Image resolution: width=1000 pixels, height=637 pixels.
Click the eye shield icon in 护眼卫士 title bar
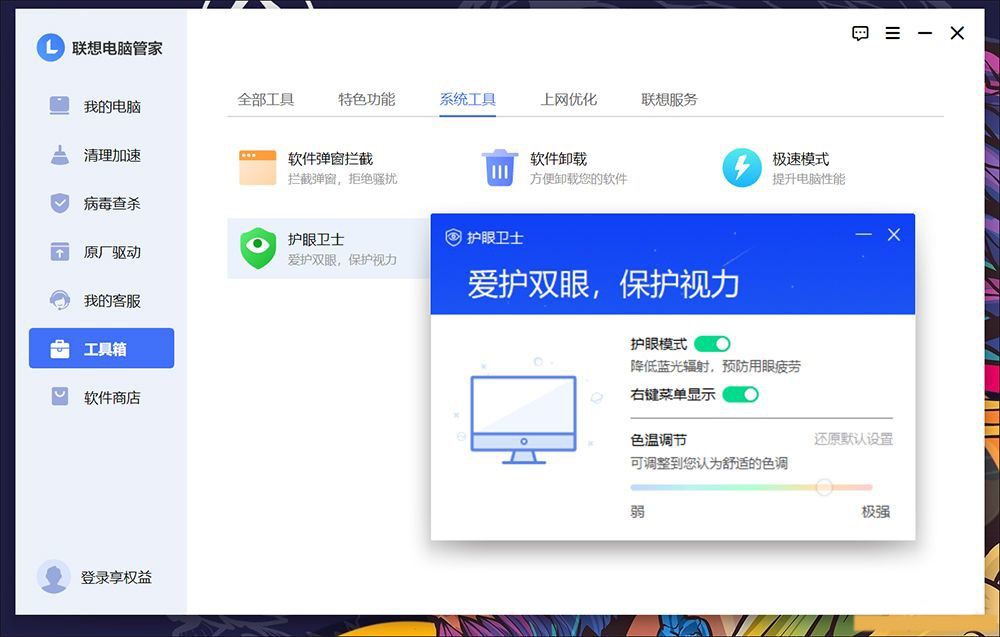click(453, 237)
